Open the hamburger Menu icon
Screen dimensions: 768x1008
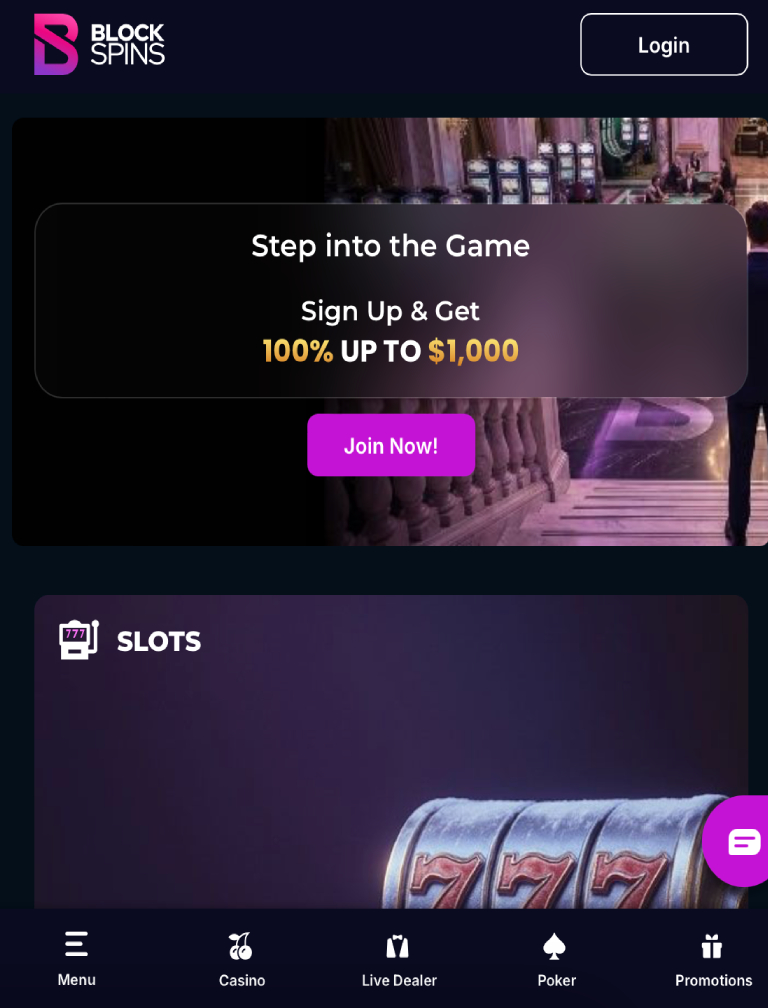pyautogui.click(x=76, y=945)
